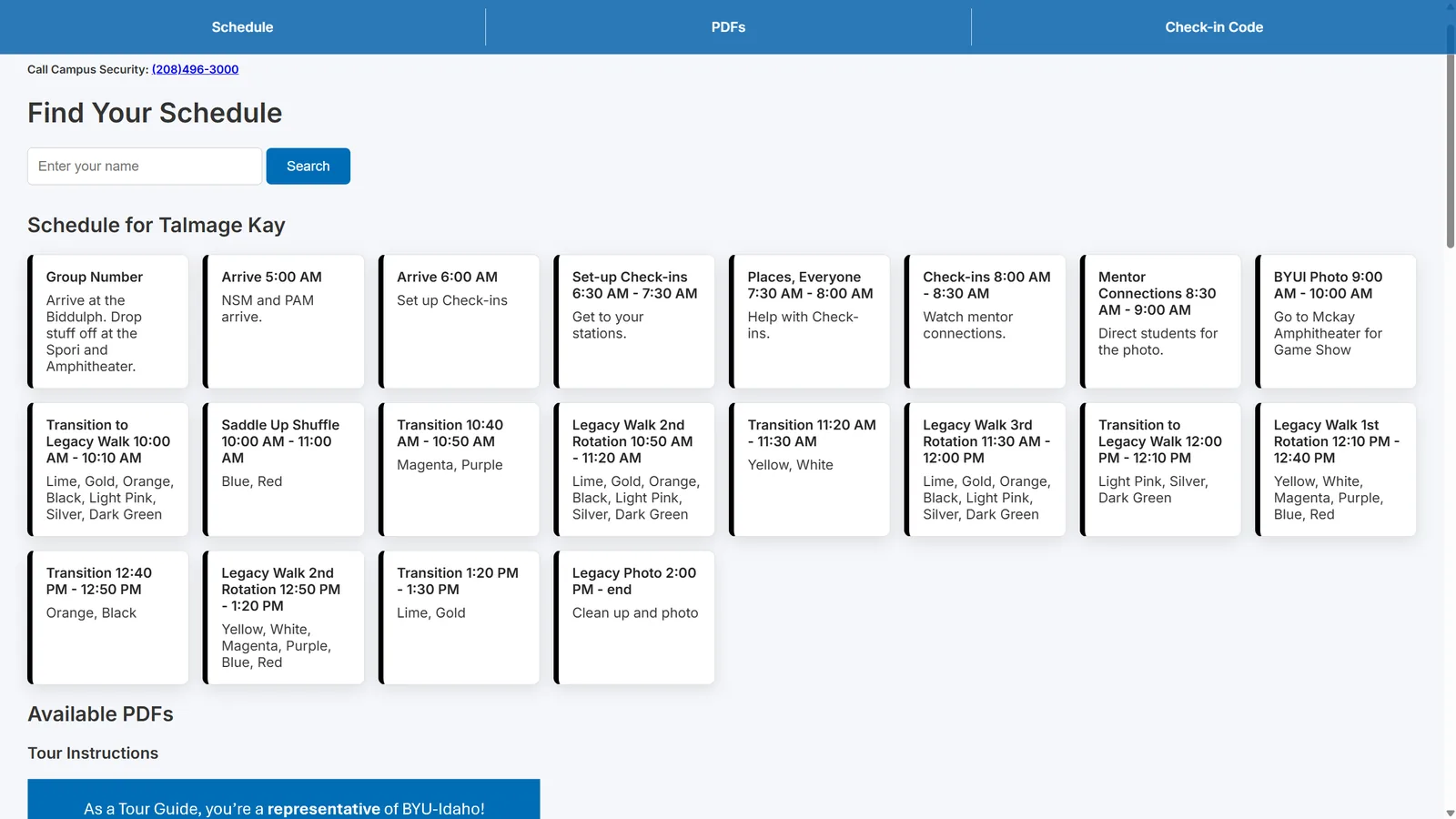The image size is (1456, 819).
Task: Click the Set-up Check-ins card
Action: pyautogui.click(x=634, y=321)
